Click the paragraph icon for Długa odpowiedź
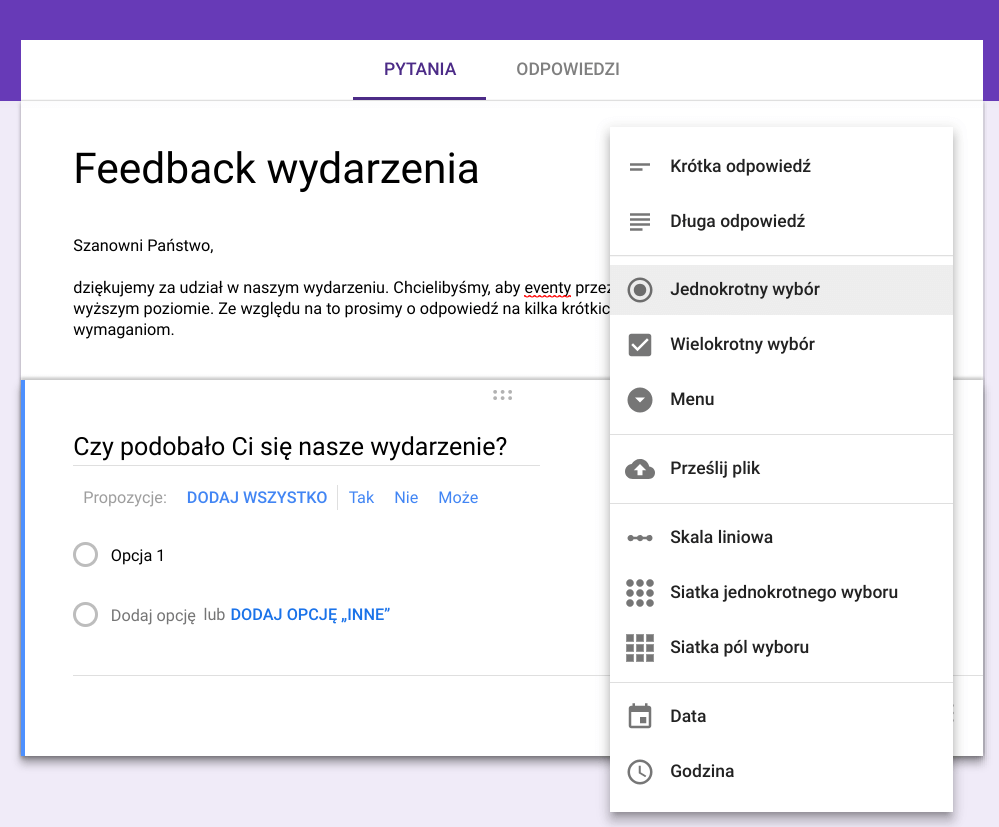This screenshot has height=827, width=999. [x=640, y=222]
